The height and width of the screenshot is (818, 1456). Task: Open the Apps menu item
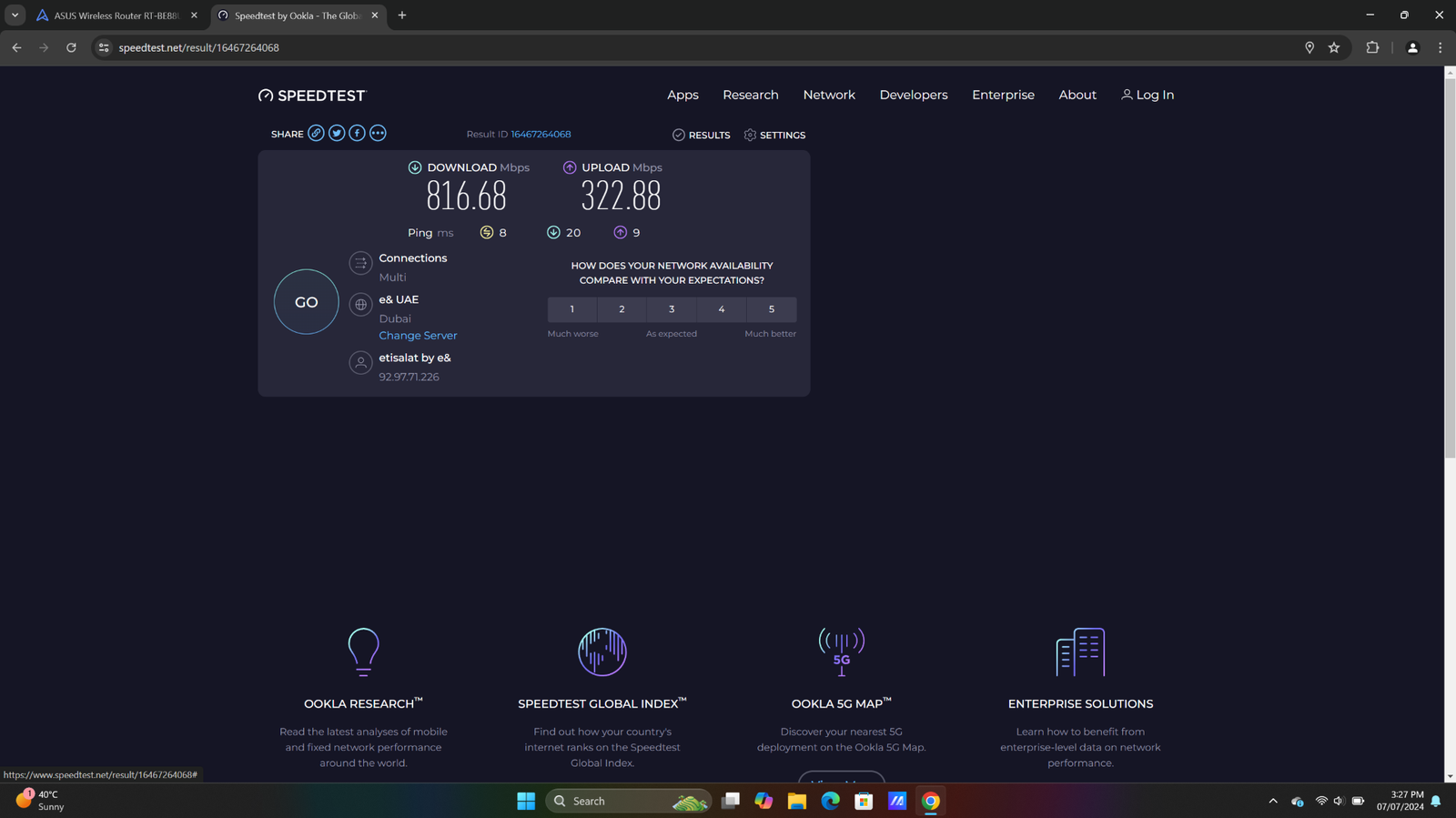(682, 95)
